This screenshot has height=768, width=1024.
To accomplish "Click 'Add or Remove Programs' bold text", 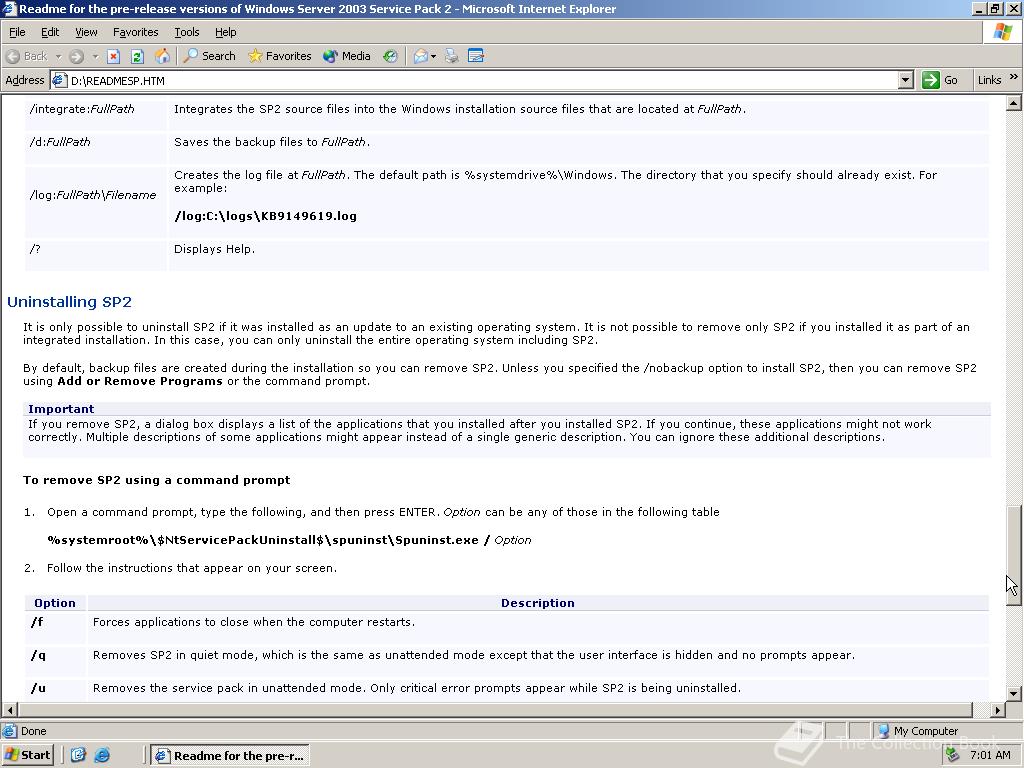I will point(140,381).
